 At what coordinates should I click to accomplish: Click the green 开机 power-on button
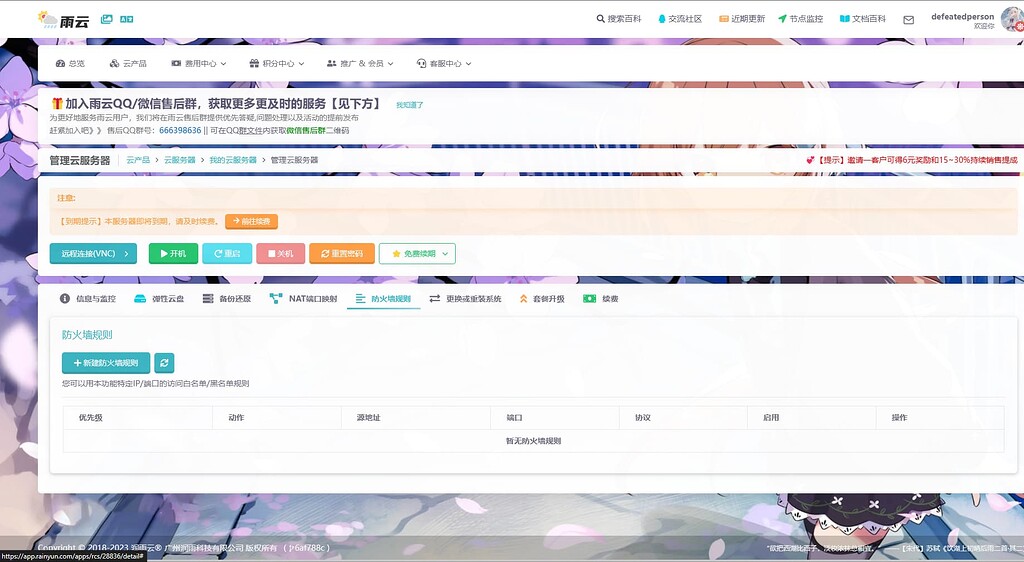[173, 253]
